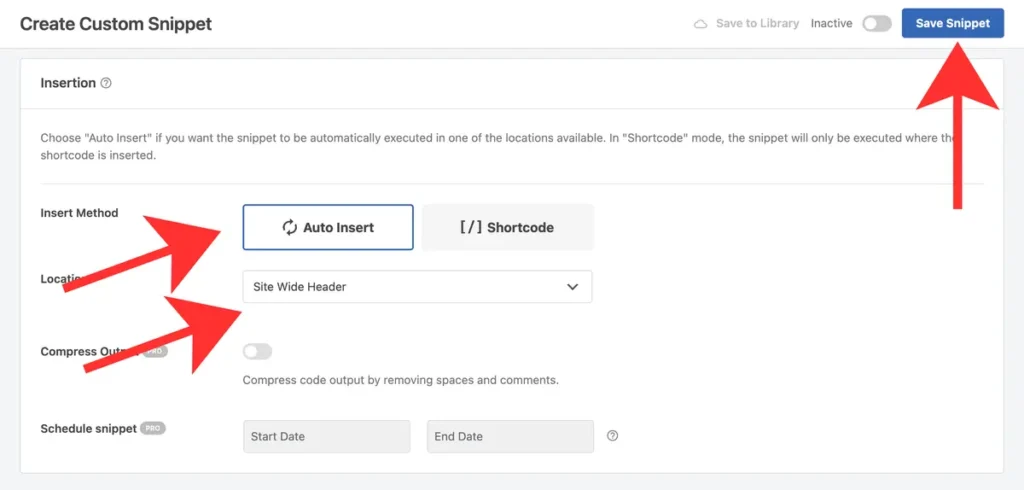Viewport: 1024px width, 490px height.
Task: Open the Insertion help question mark icon
Action: (106, 83)
